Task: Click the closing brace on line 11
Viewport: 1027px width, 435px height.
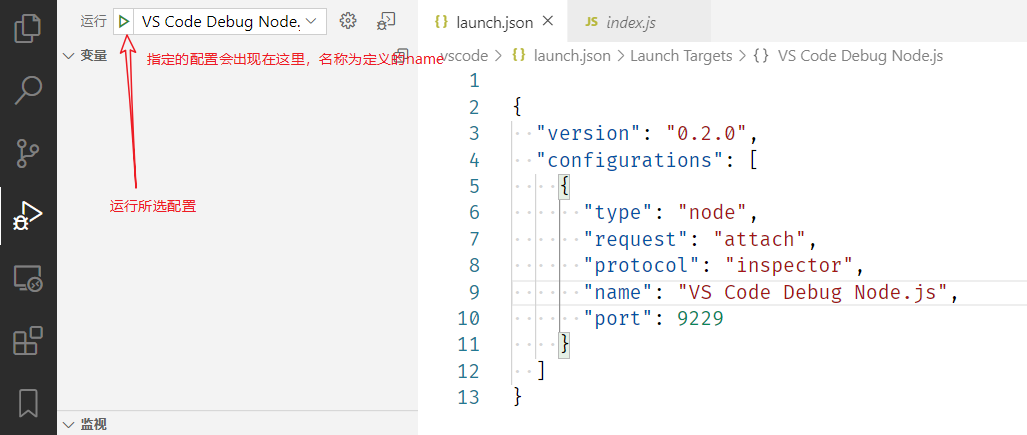Action: pos(564,345)
